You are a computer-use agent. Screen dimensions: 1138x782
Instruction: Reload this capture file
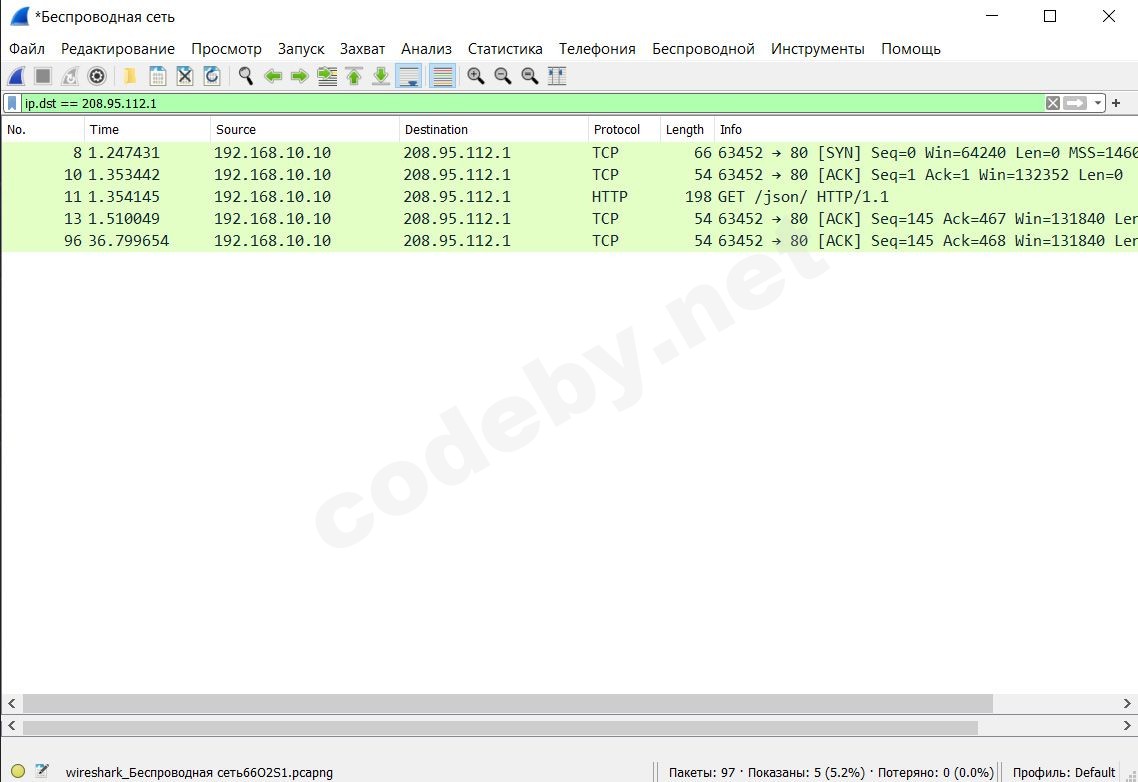pyautogui.click(x=212, y=76)
